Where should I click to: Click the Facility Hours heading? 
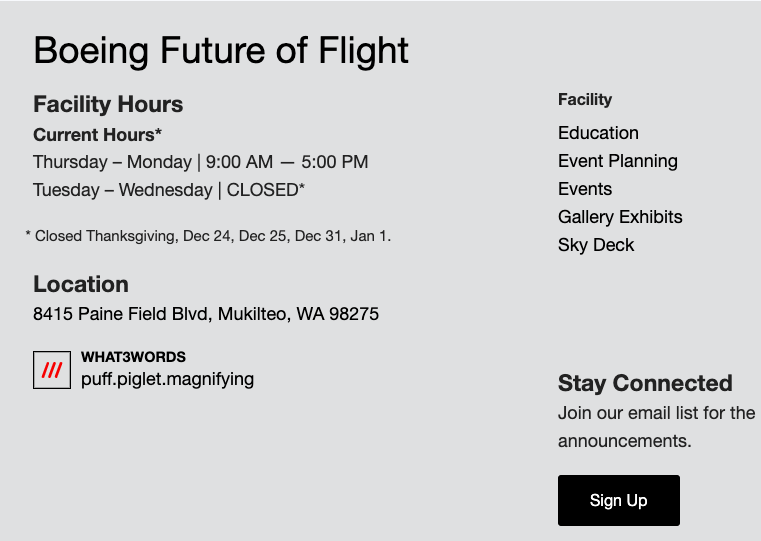[108, 104]
